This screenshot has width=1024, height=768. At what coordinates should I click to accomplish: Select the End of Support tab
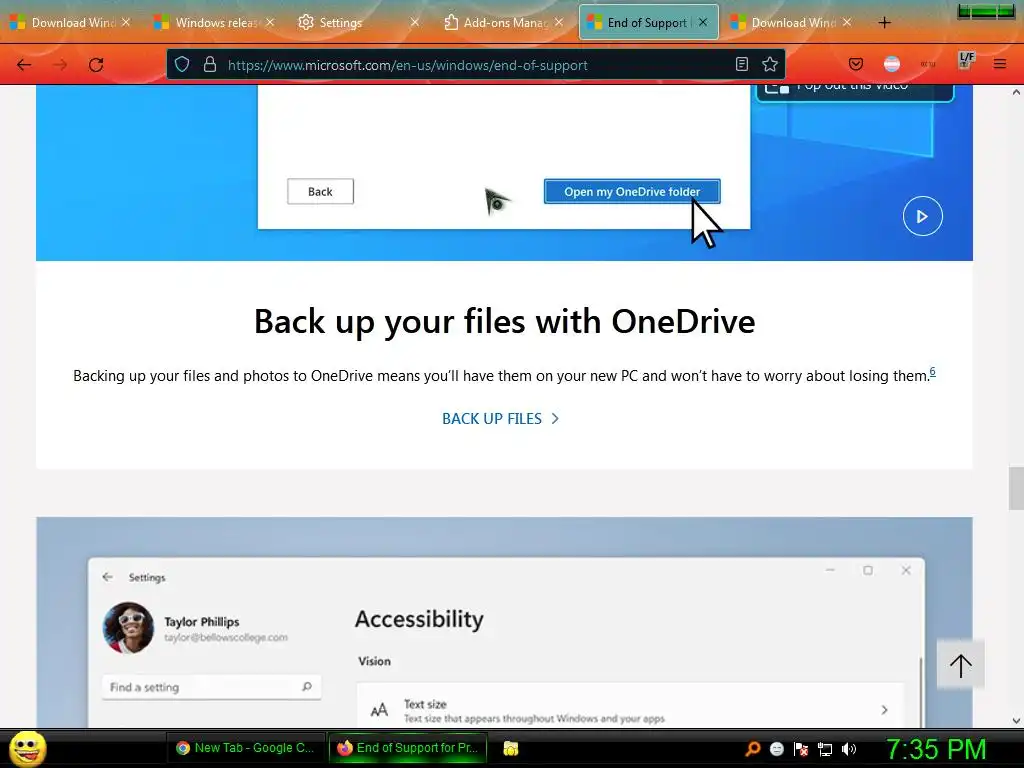(647, 23)
